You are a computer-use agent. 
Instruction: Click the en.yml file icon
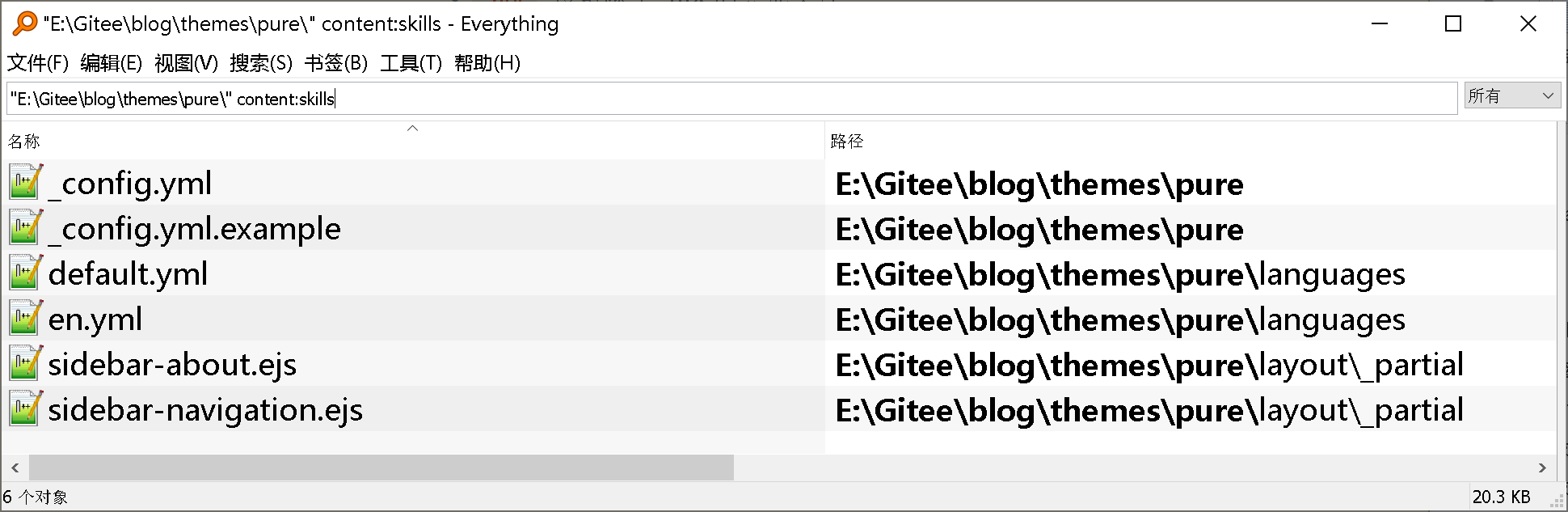click(x=24, y=319)
